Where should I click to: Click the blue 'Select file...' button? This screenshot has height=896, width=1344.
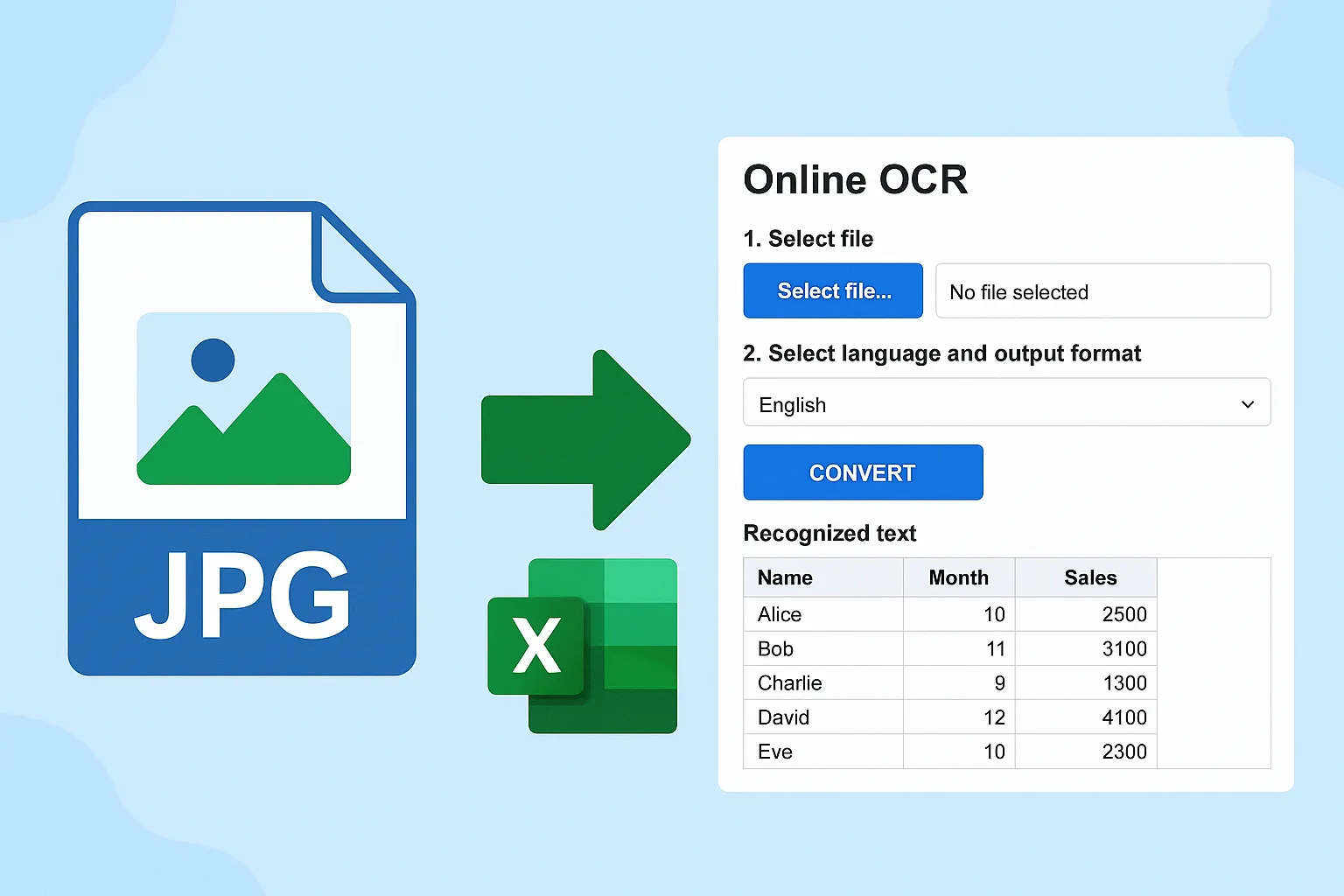[833, 290]
